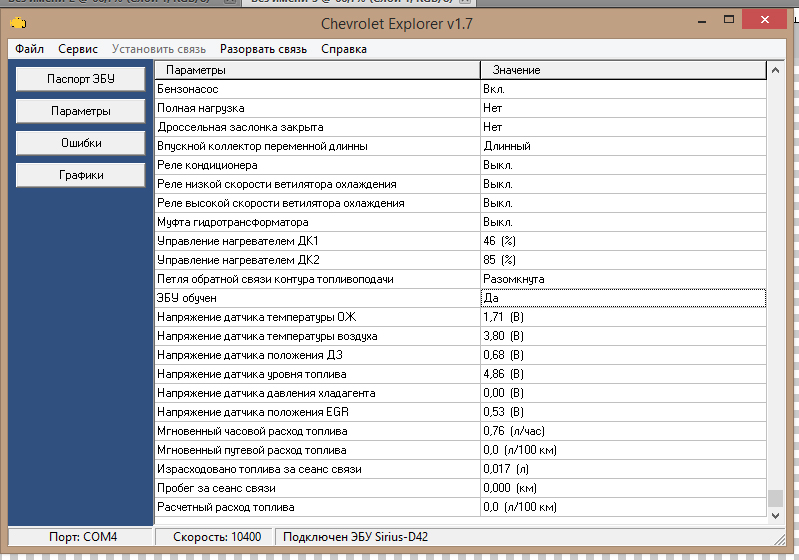Select Управление нагревателем ДК2 row

tap(460, 260)
